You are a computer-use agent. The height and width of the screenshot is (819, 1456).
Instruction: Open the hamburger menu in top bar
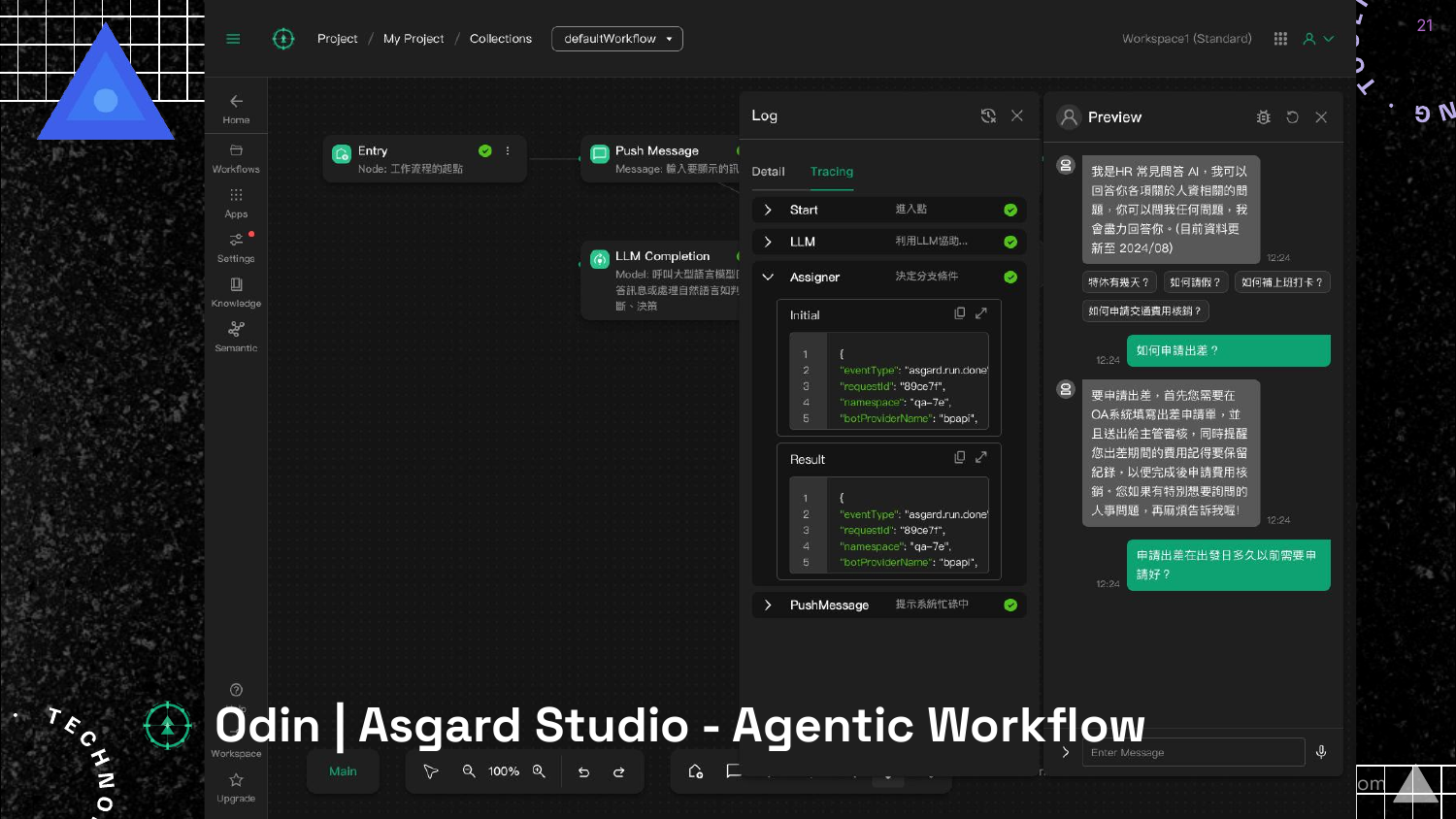pos(233,39)
